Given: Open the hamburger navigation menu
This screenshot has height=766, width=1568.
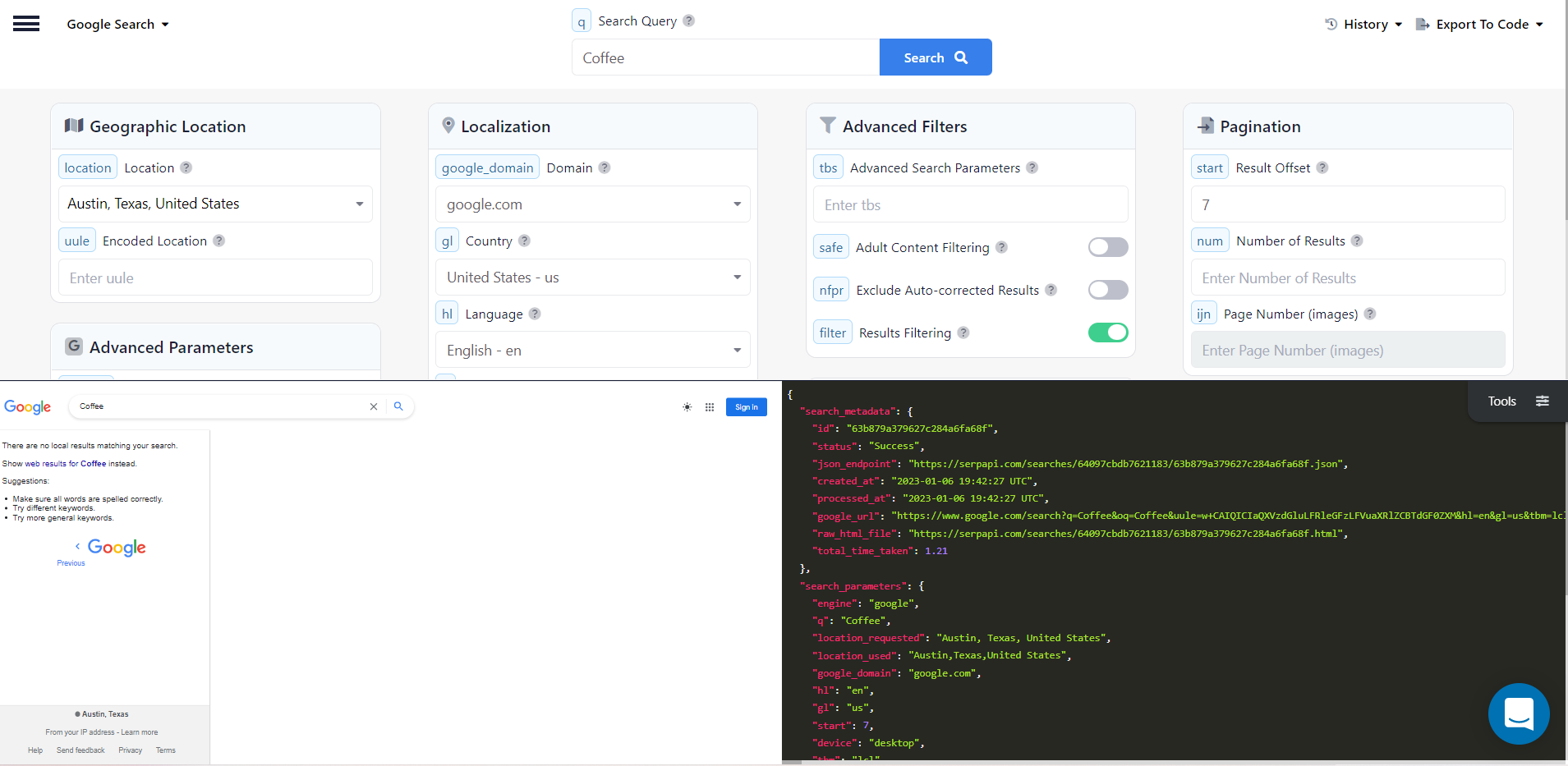Looking at the screenshot, I should pos(26,23).
